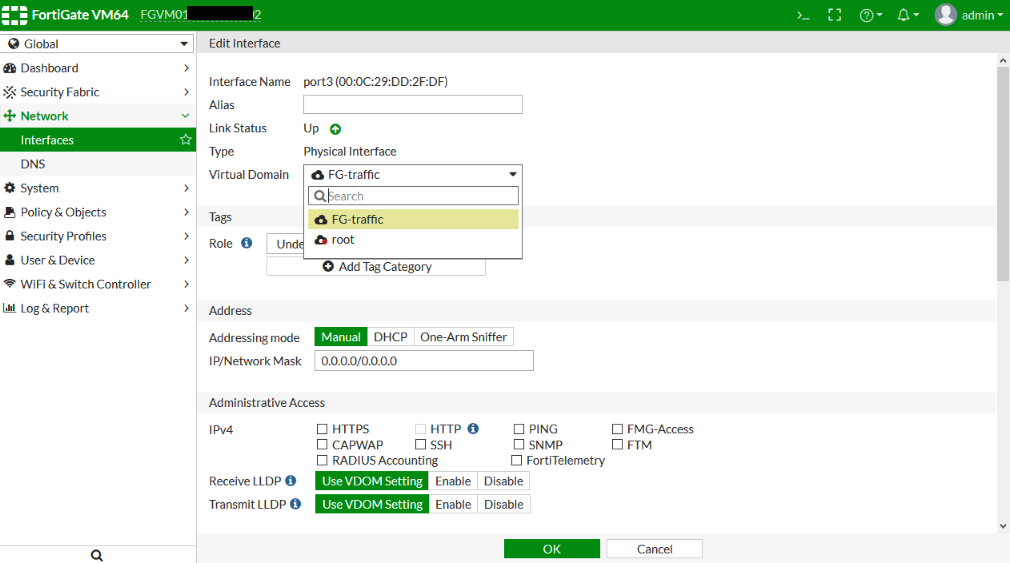Expand the Dashboard menu chevron
The width and height of the screenshot is (1010, 563).
click(x=186, y=68)
